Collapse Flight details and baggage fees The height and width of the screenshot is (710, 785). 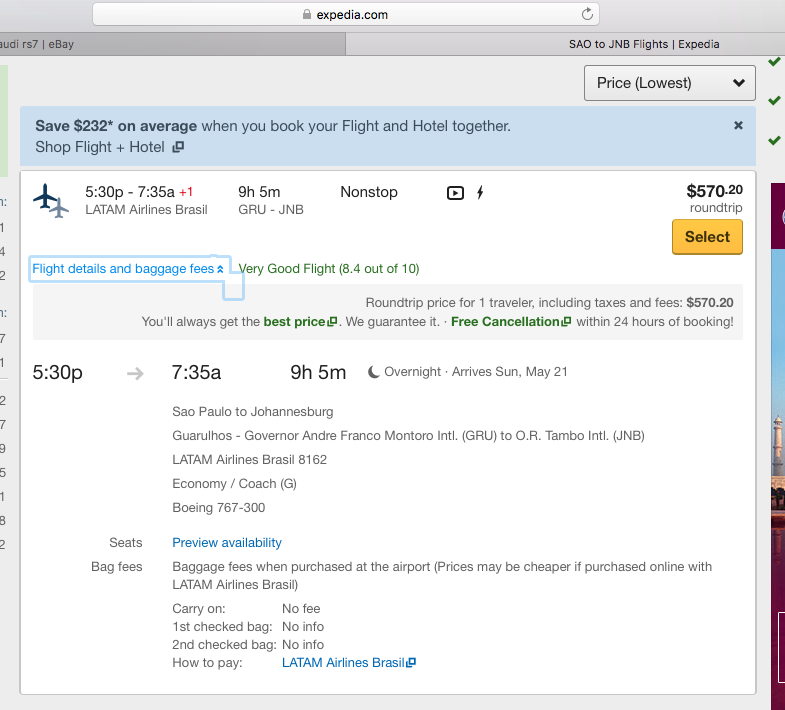point(128,269)
